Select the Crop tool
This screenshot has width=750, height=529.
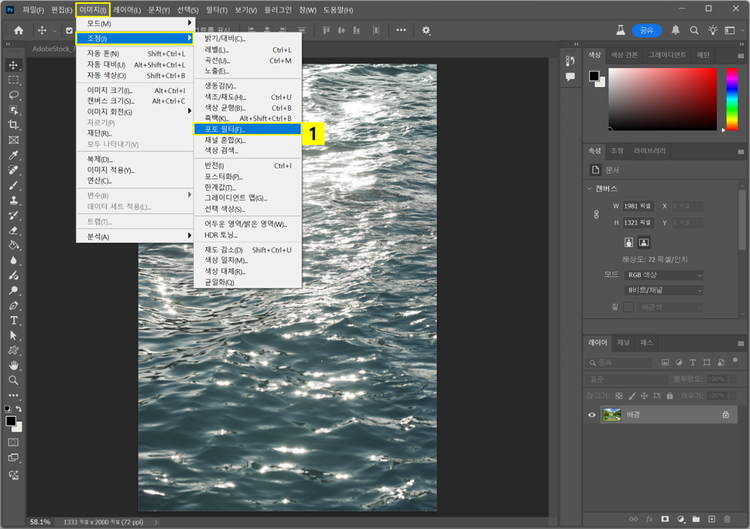click(14, 125)
